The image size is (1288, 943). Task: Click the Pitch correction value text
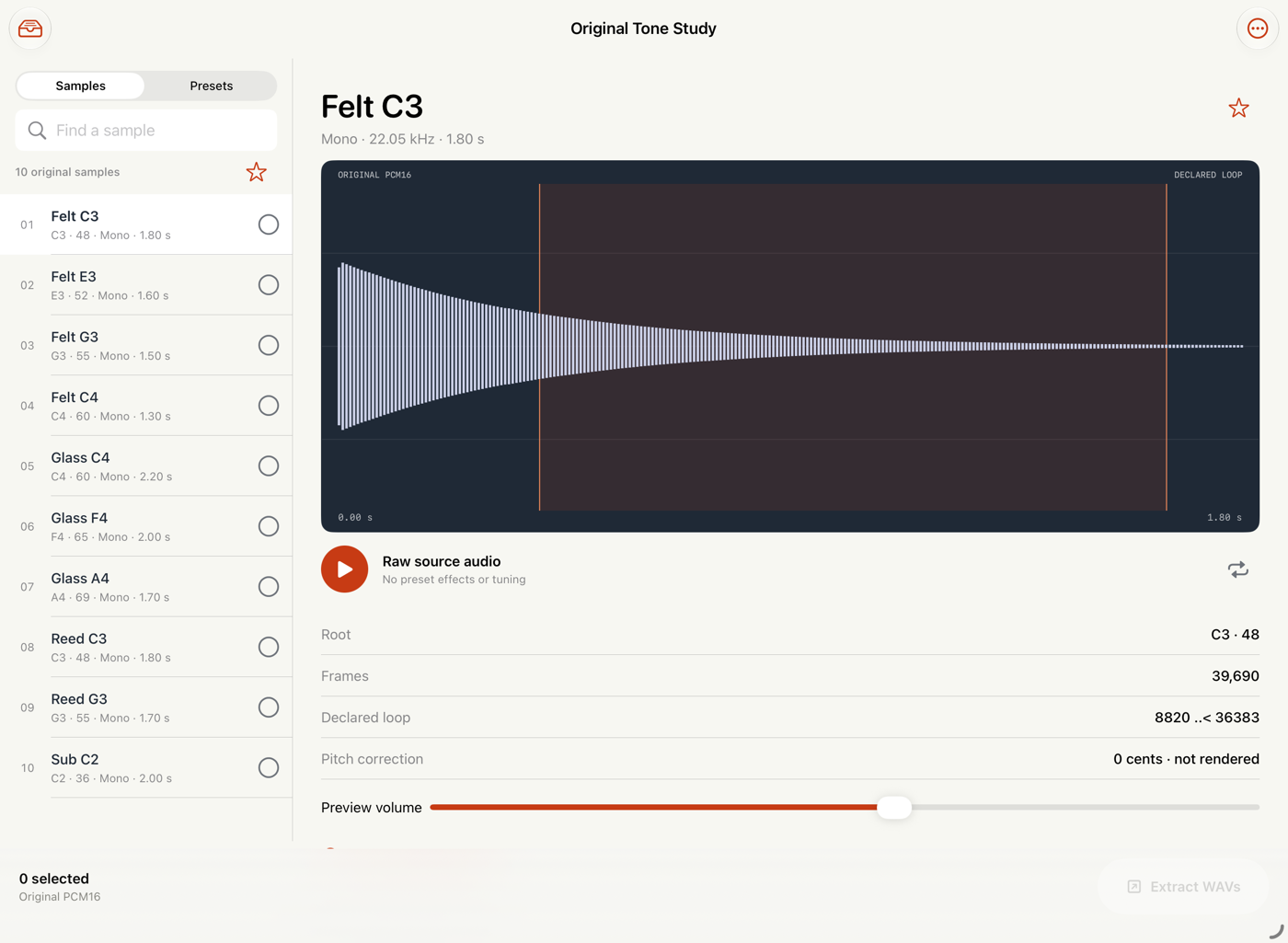(1186, 759)
